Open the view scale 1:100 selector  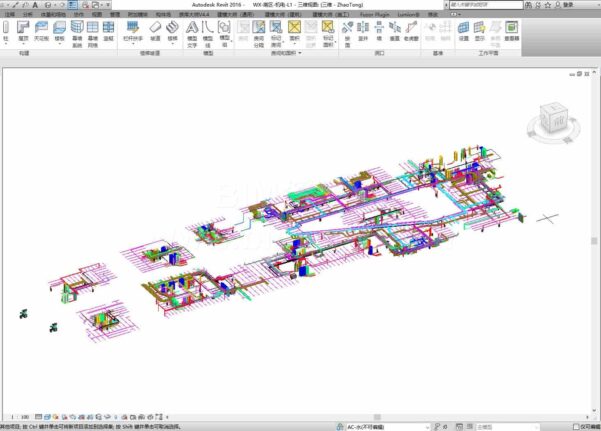pos(20,417)
